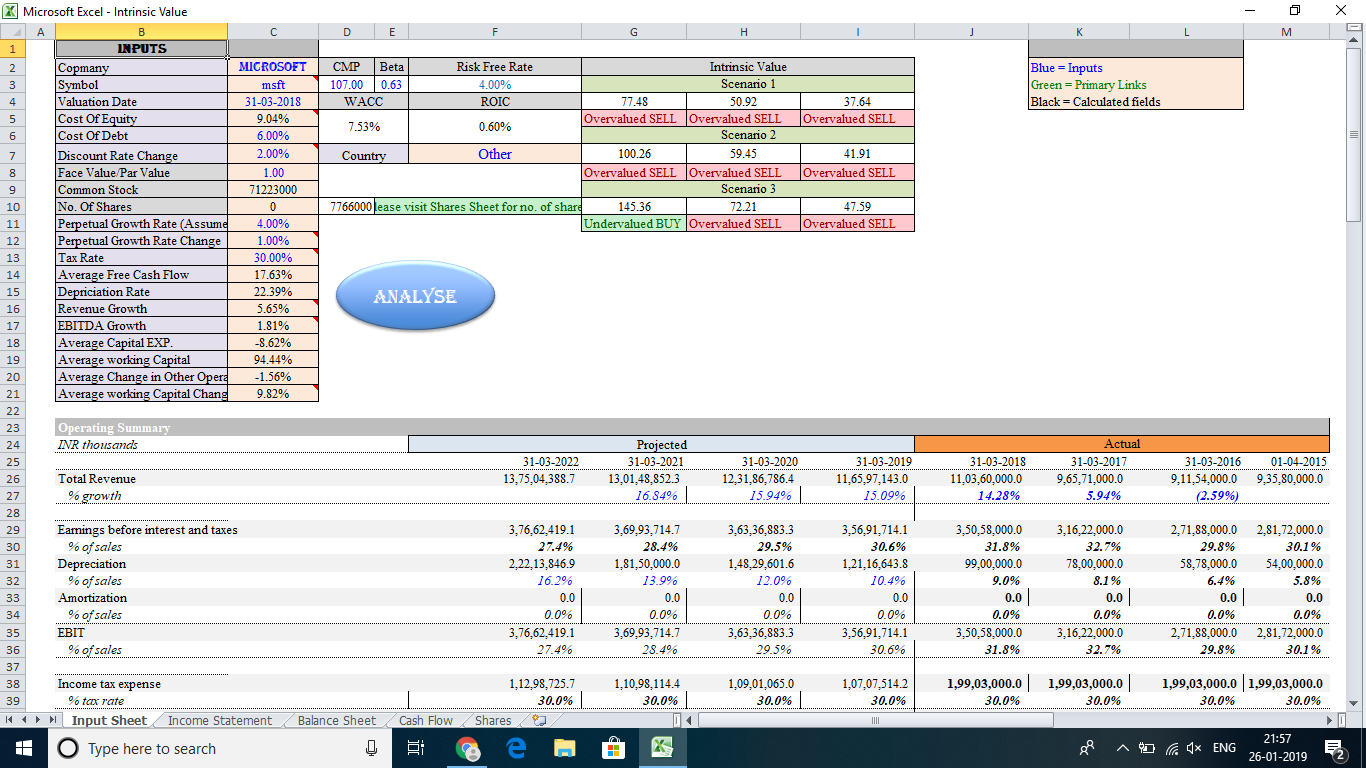The height and width of the screenshot is (768, 1366).
Task: Select the MICROSOFT company cell
Action: tap(273, 67)
